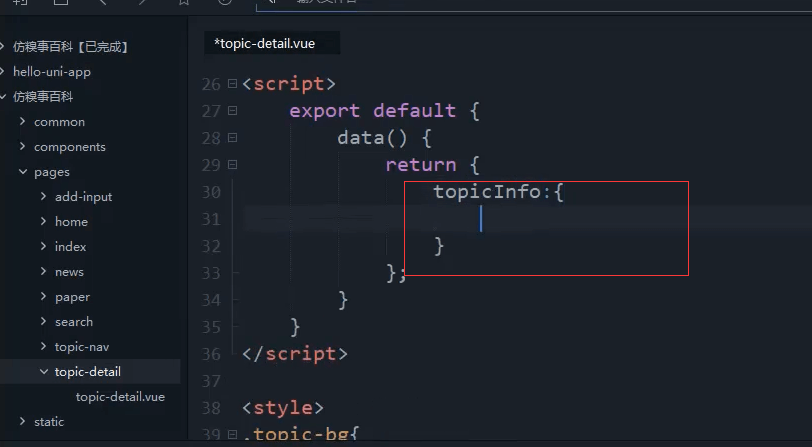Expand the index folder arrow
Image resolution: width=812 pixels, height=447 pixels.
[x=44, y=246]
